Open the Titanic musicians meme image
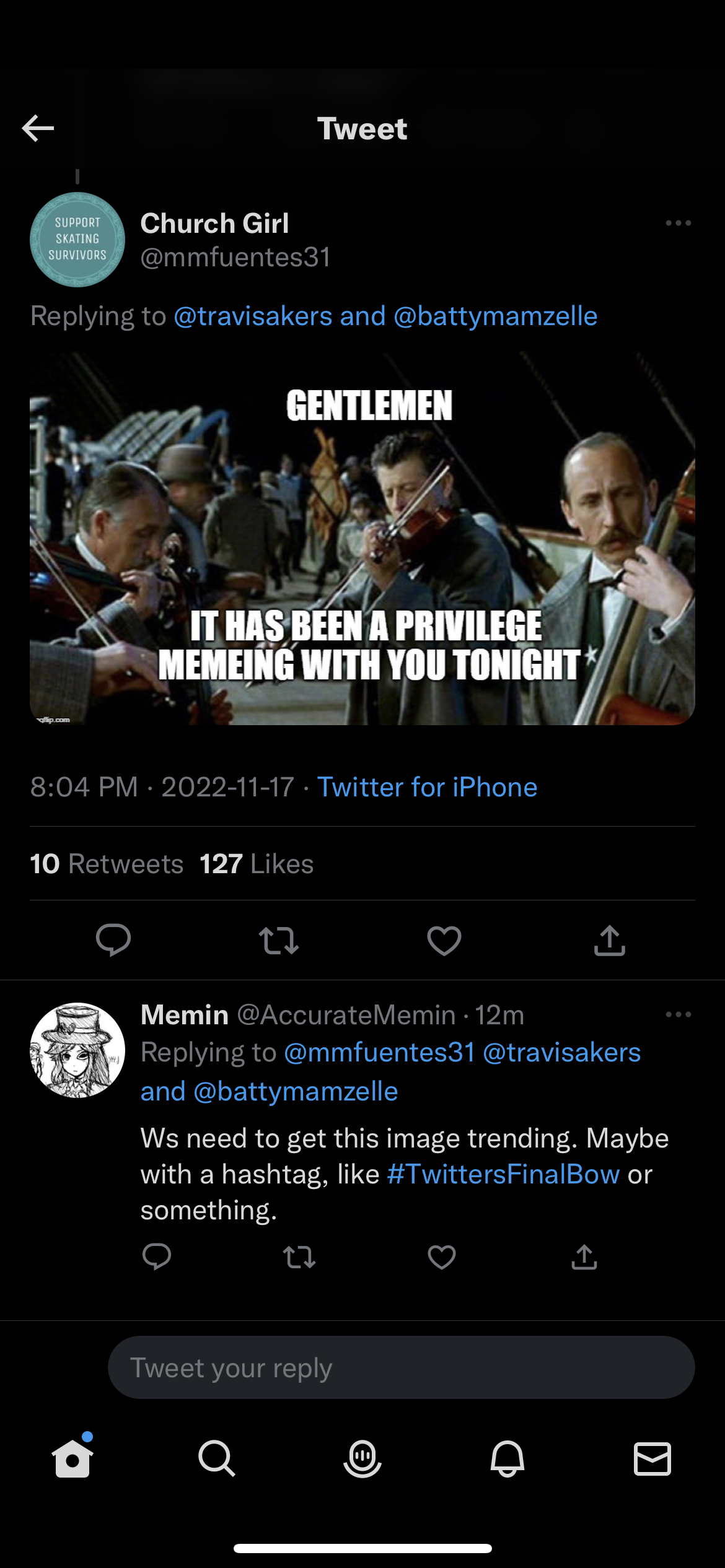Viewport: 725px width, 1568px height. [x=362, y=538]
